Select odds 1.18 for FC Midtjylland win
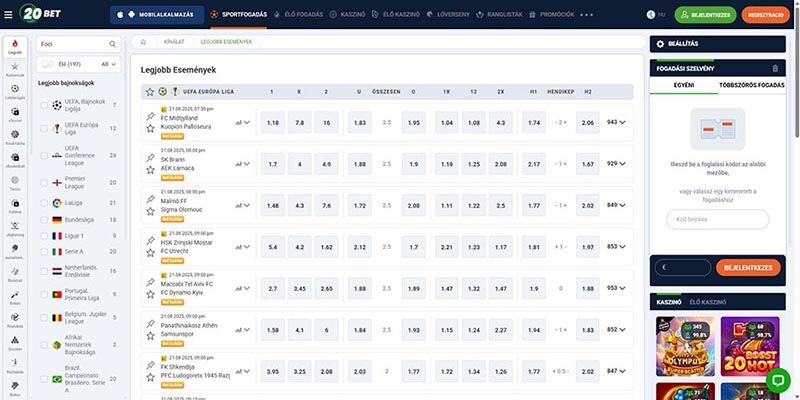The width and height of the screenshot is (800, 400). [273, 122]
